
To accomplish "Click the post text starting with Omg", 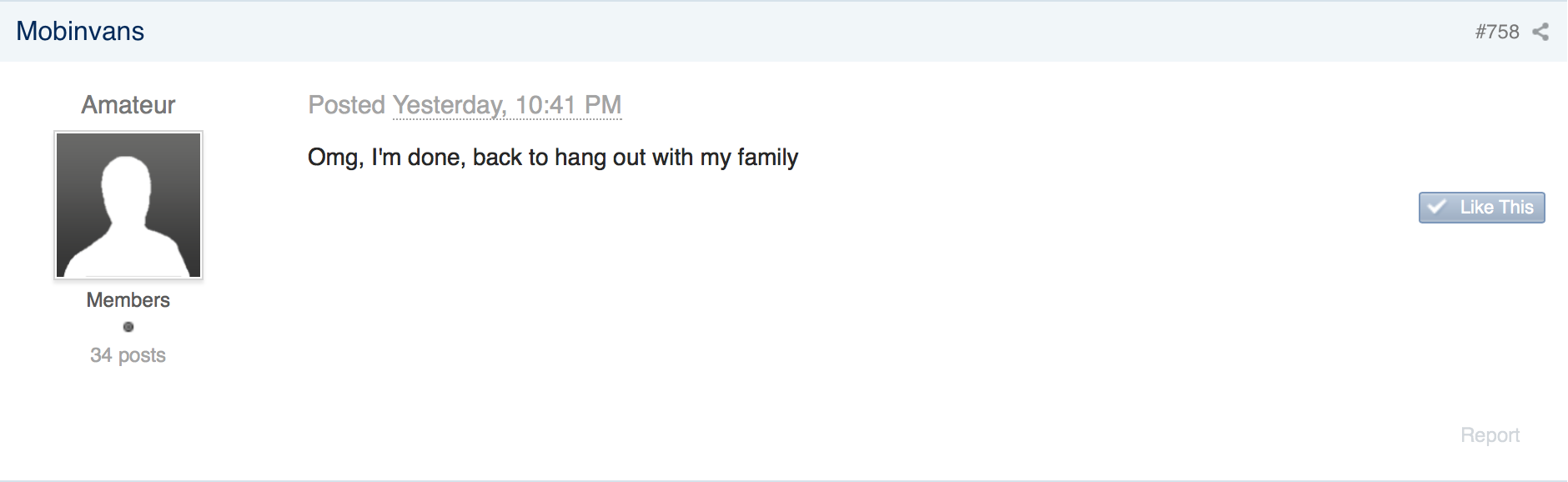I will (553, 158).
